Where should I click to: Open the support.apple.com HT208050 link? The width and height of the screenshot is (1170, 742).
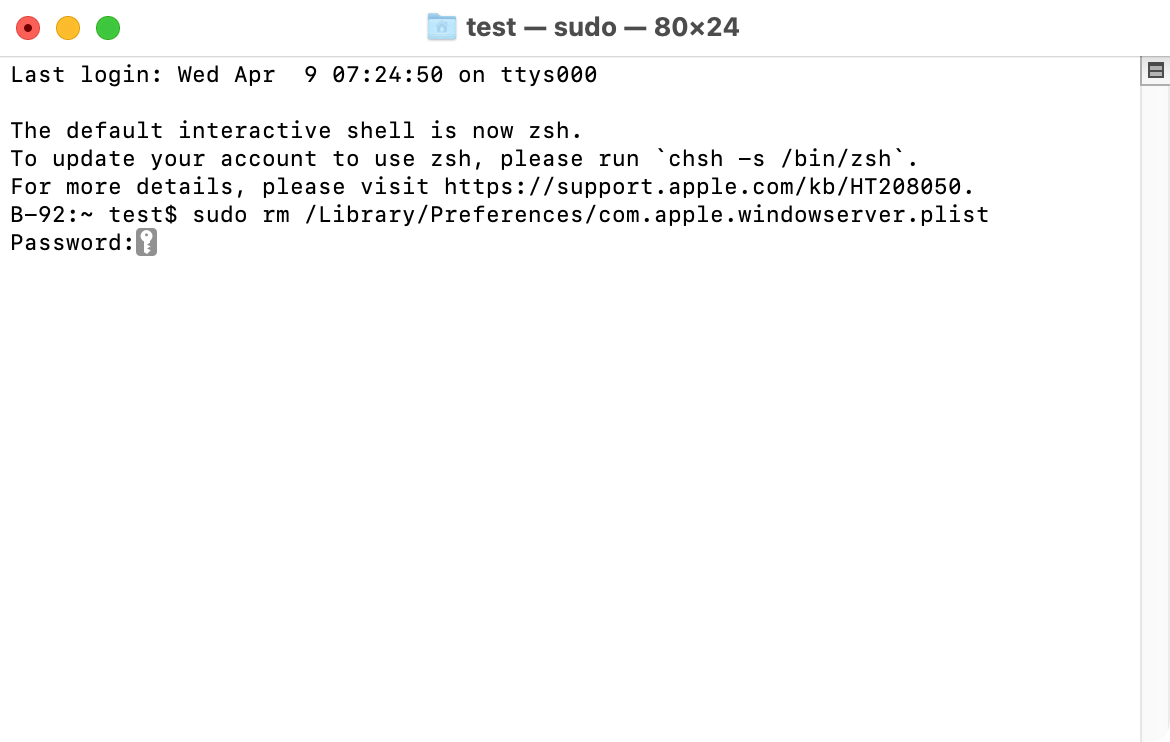(708, 187)
